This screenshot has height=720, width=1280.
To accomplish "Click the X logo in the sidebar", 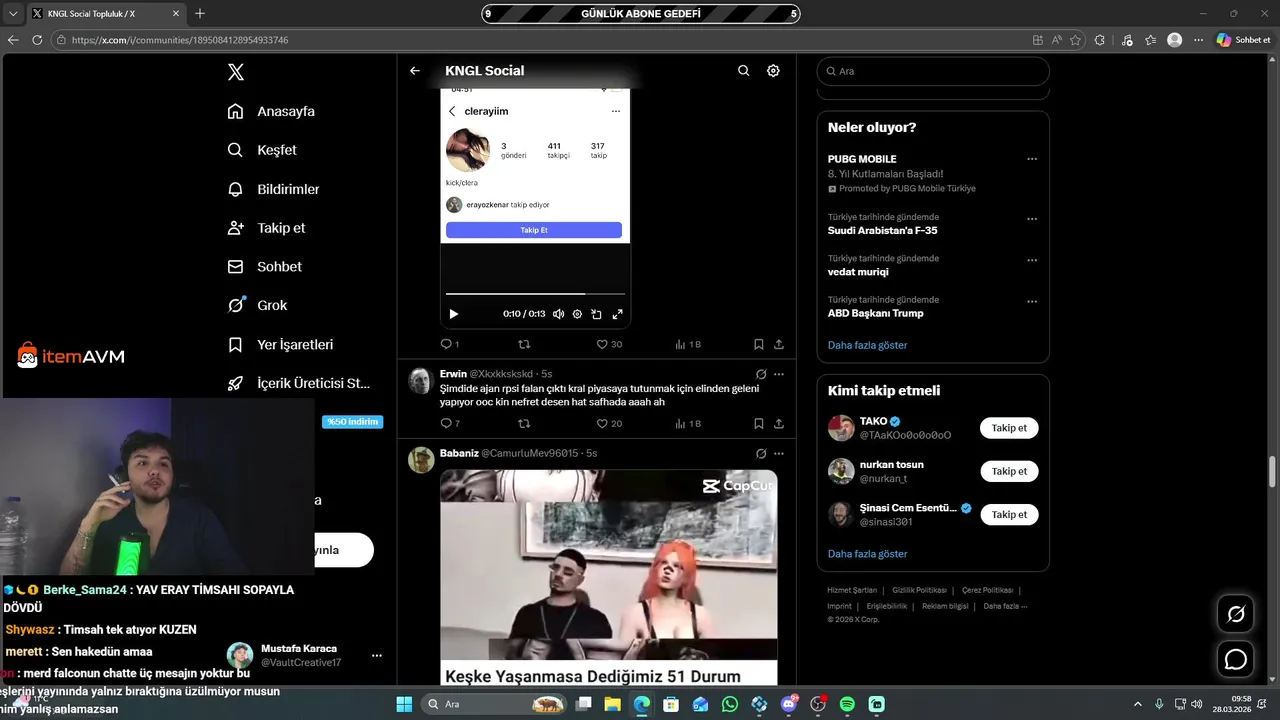I will pyautogui.click(x=236, y=72).
